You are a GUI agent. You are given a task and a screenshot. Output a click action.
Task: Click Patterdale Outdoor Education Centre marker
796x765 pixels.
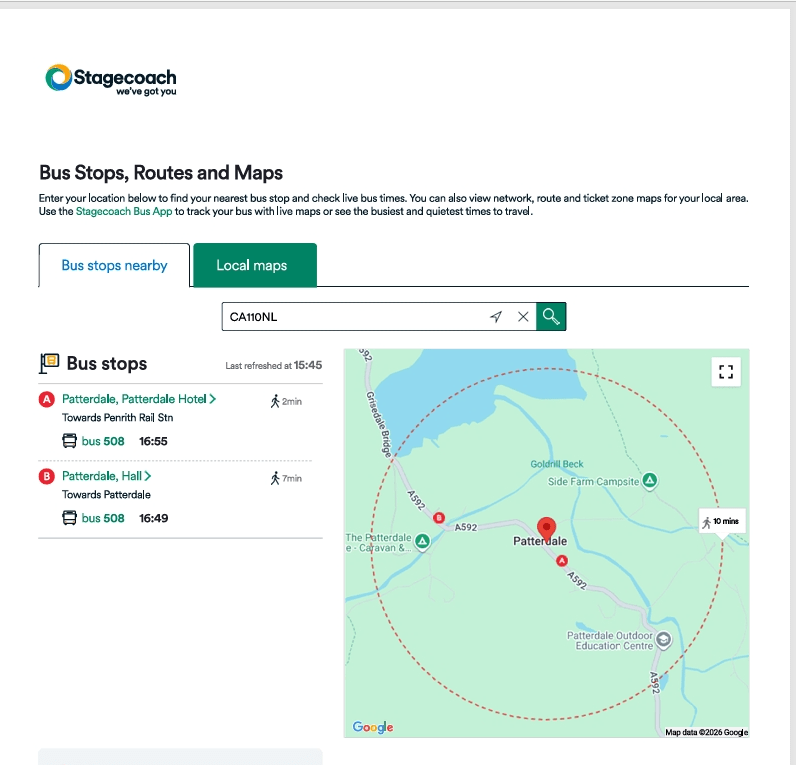(662, 641)
